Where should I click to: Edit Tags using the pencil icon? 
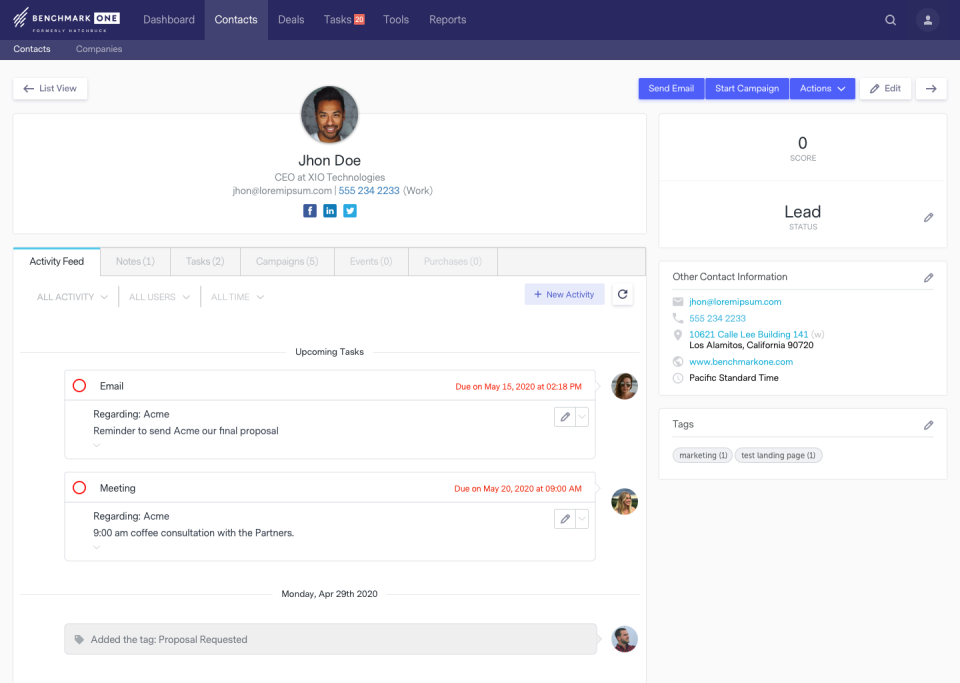click(928, 425)
